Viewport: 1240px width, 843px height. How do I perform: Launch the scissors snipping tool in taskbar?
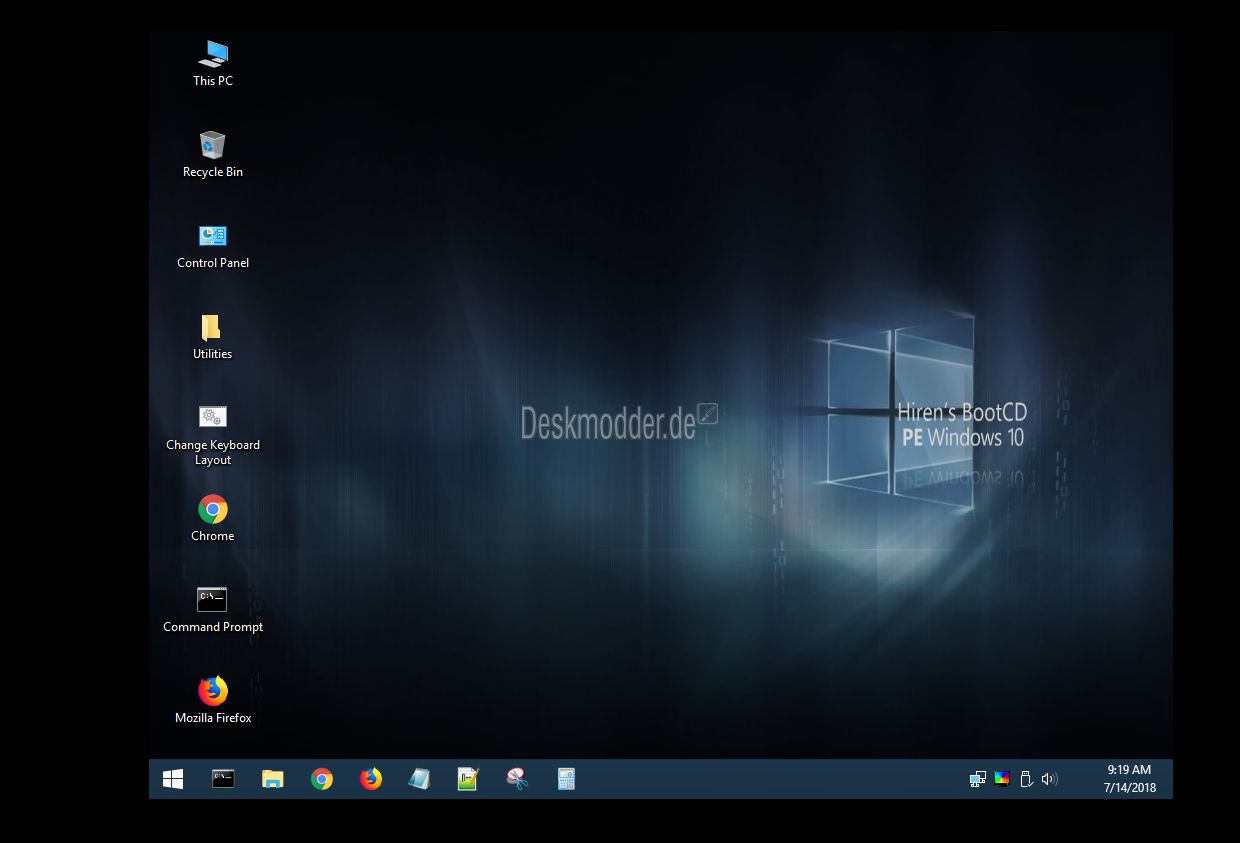[x=517, y=779]
